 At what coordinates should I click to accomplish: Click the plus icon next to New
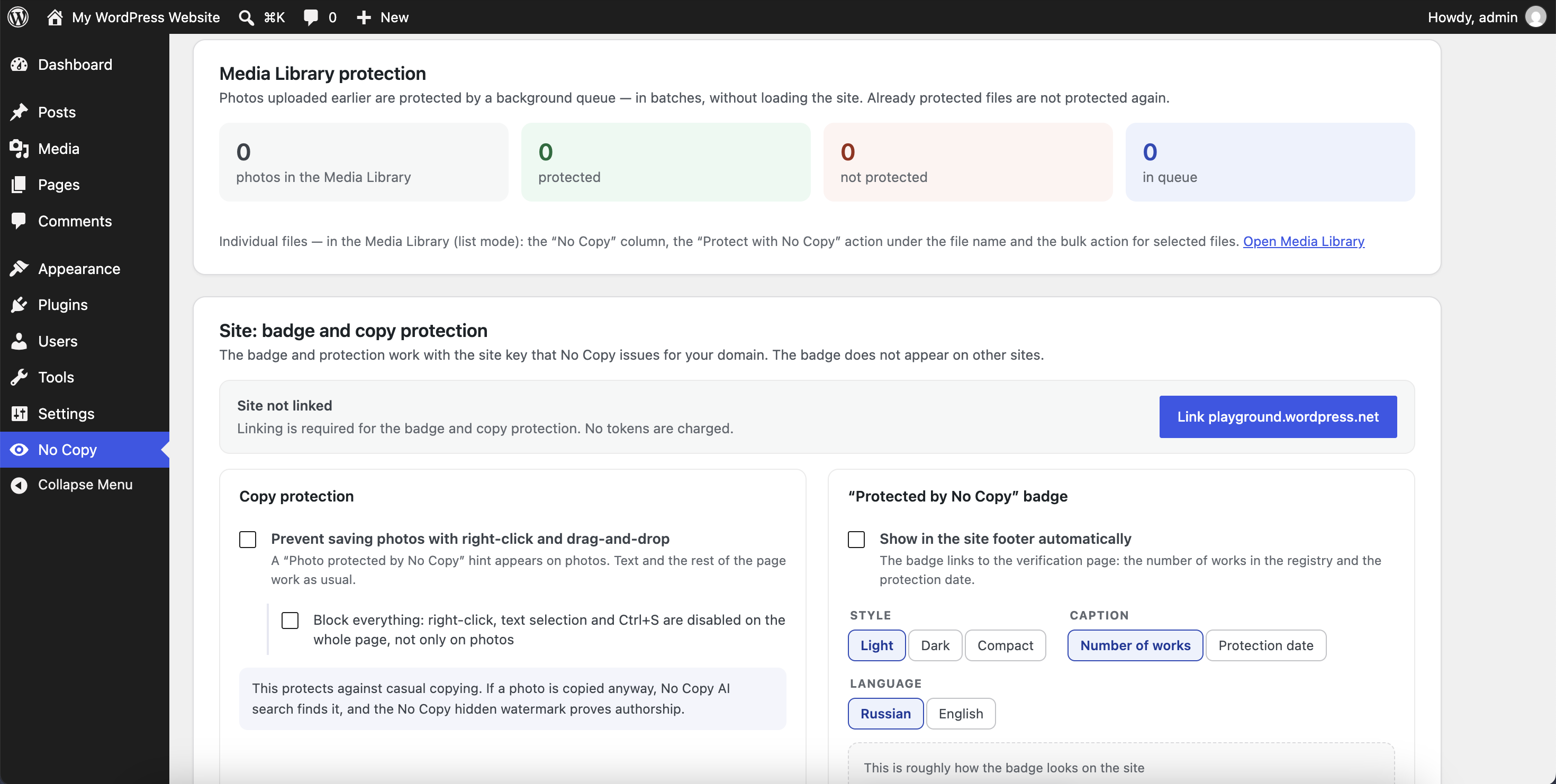(x=363, y=17)
